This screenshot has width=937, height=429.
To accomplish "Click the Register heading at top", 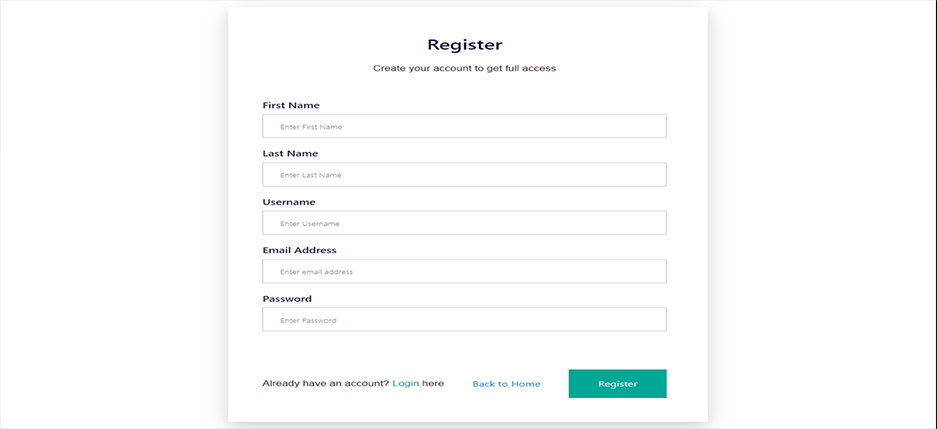I will pos(464,45).
